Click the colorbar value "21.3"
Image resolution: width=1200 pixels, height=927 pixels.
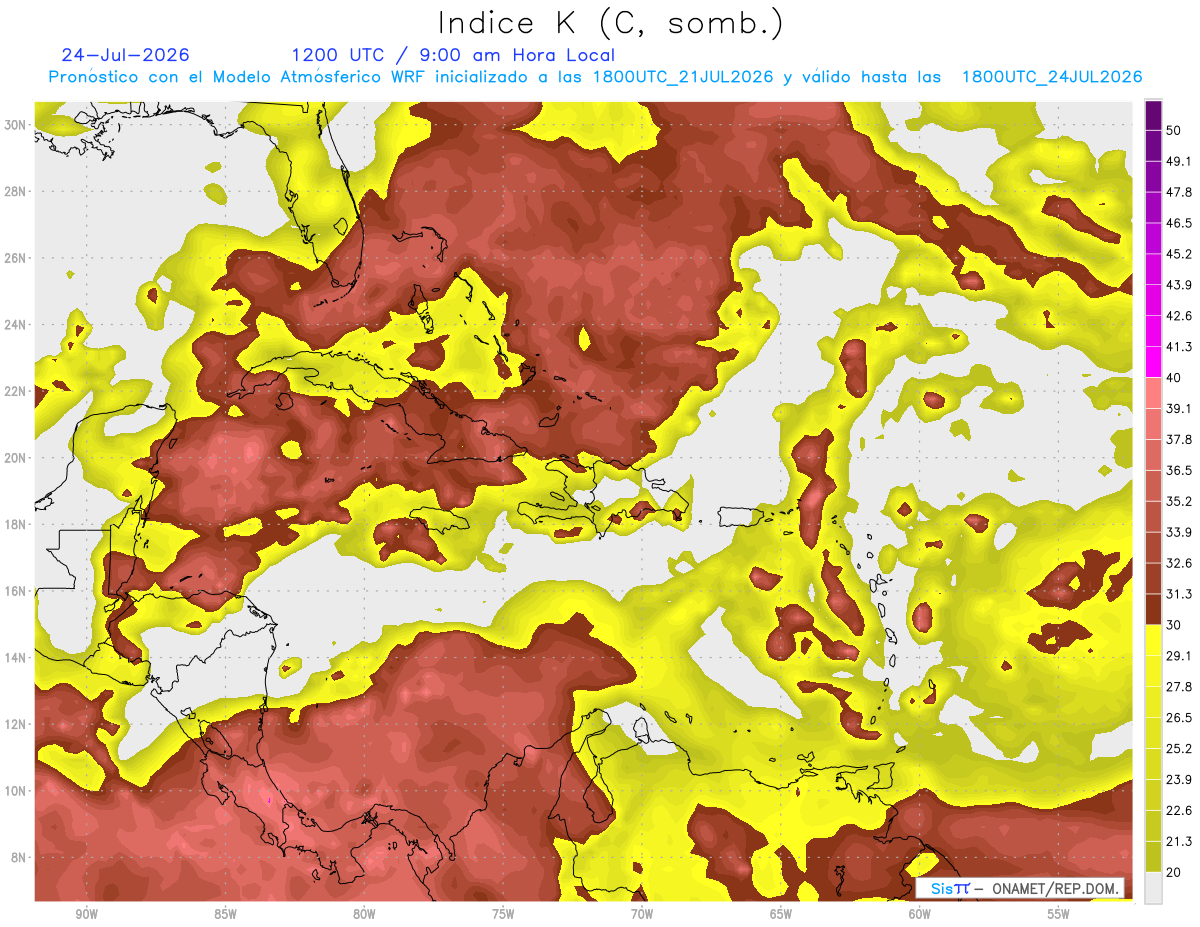click(1178, 841)
